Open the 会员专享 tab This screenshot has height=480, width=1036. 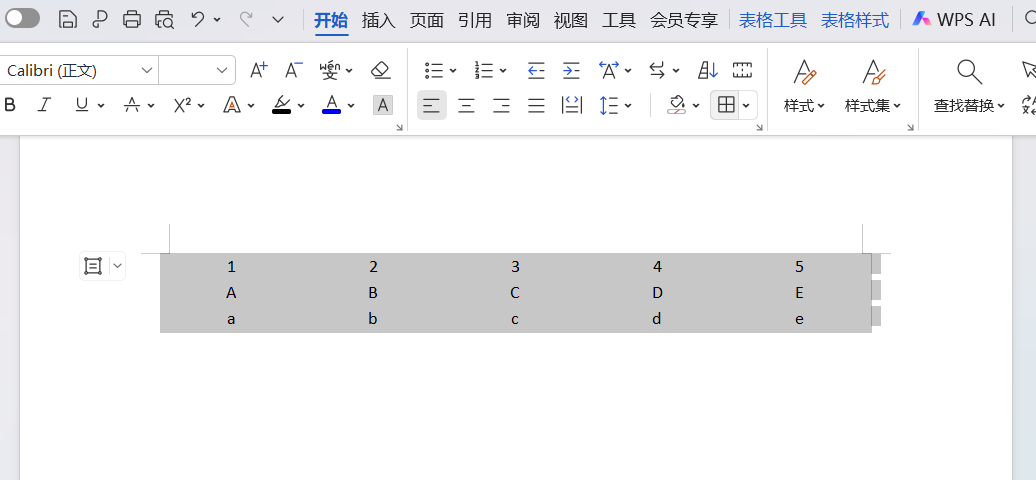tap(684, 20)
